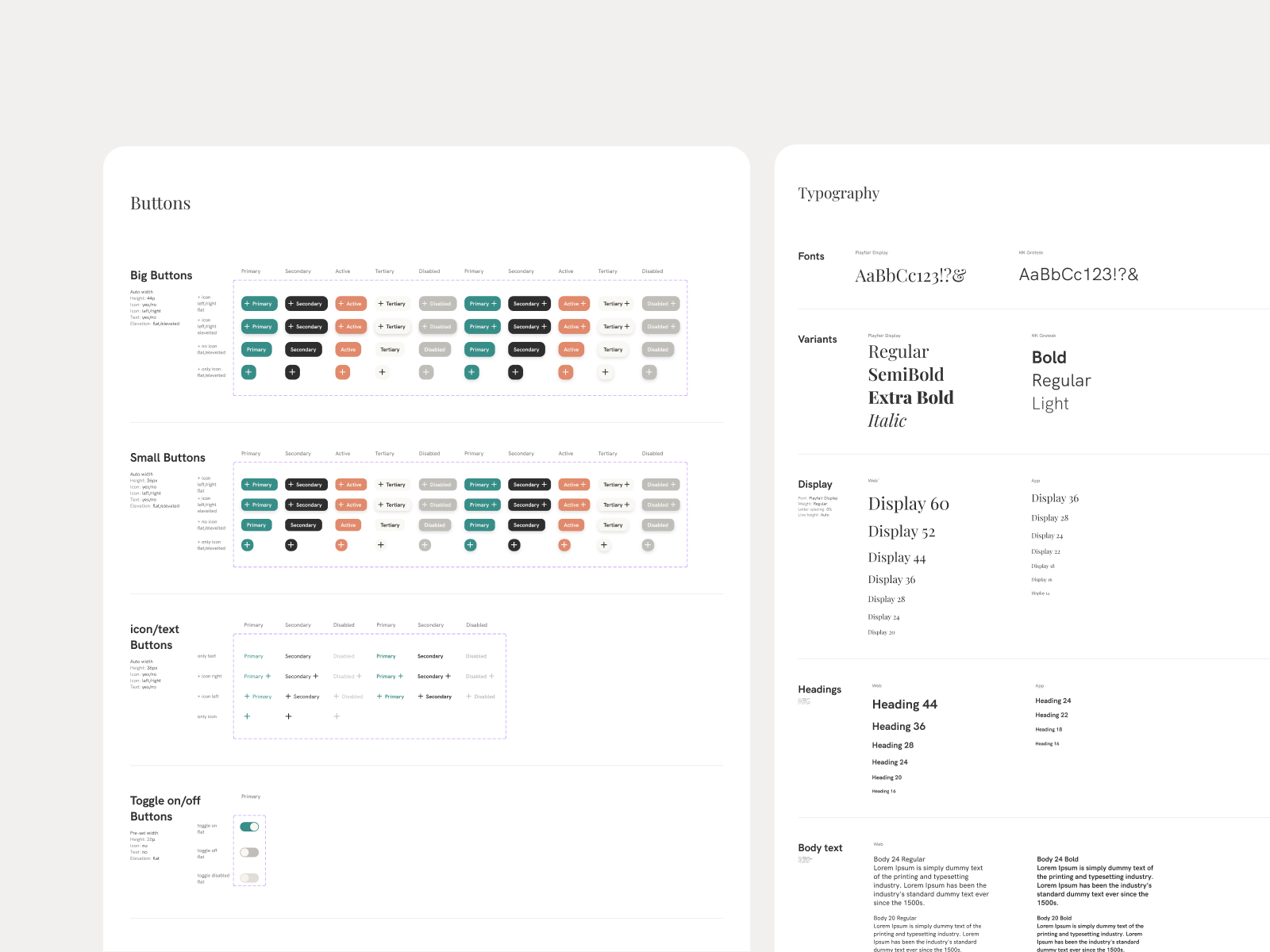The height and width of the screenshot is (952, 1270).
Task: Turn off the teal 'toggle on' switch
Action: tap(249, 827)
